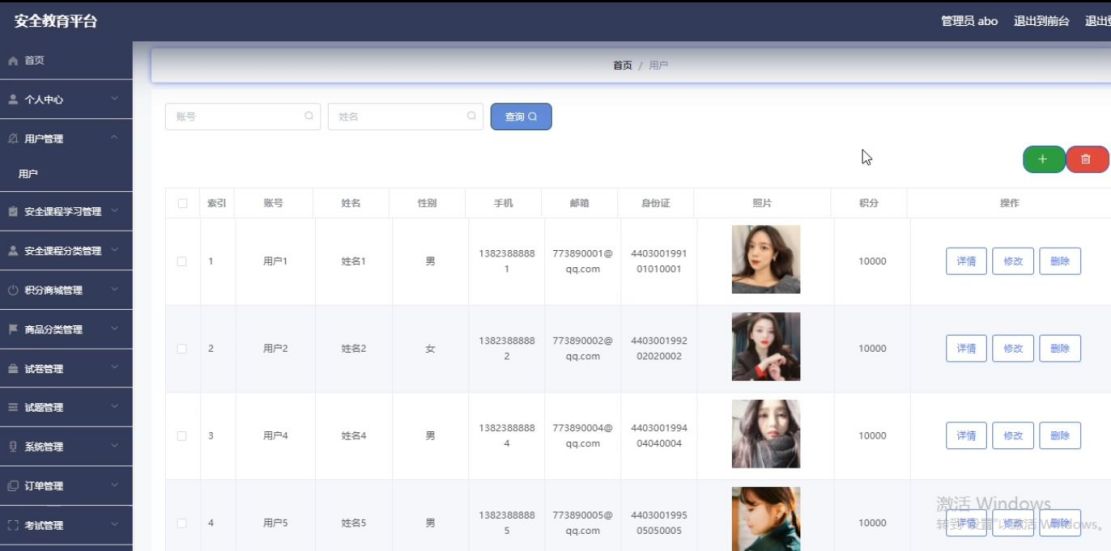Open the 系统管理 sidebar menu
Viewport: 1111px width, 551px height.
coord(66,447)
